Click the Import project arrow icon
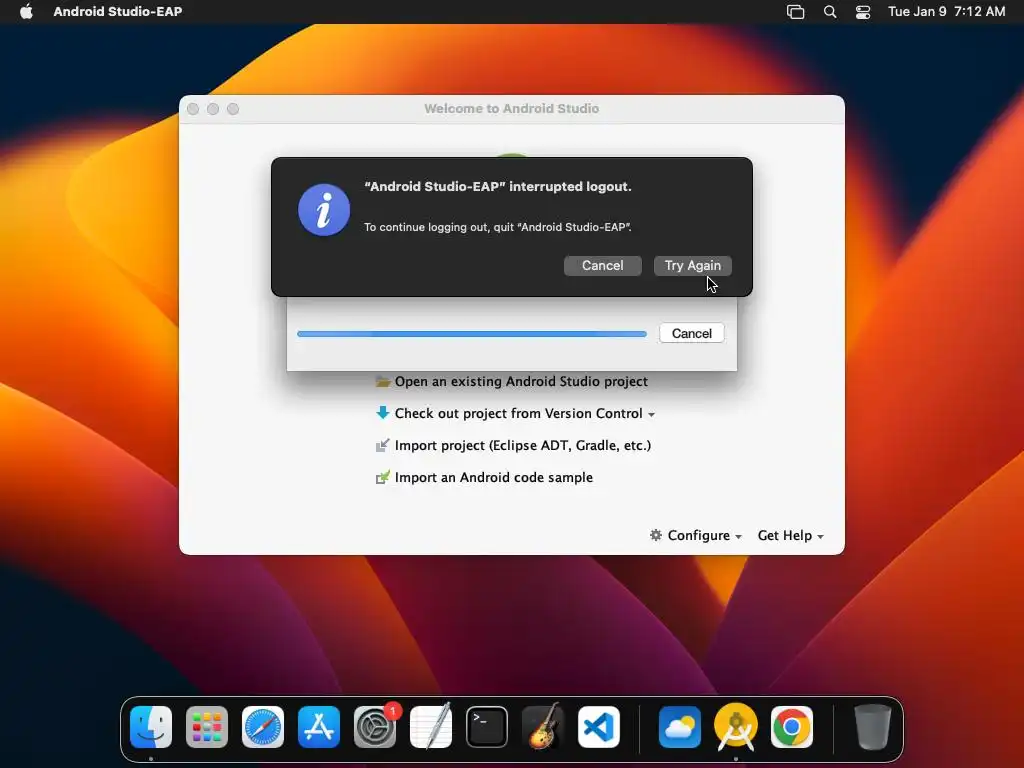 tap(383, 445)
